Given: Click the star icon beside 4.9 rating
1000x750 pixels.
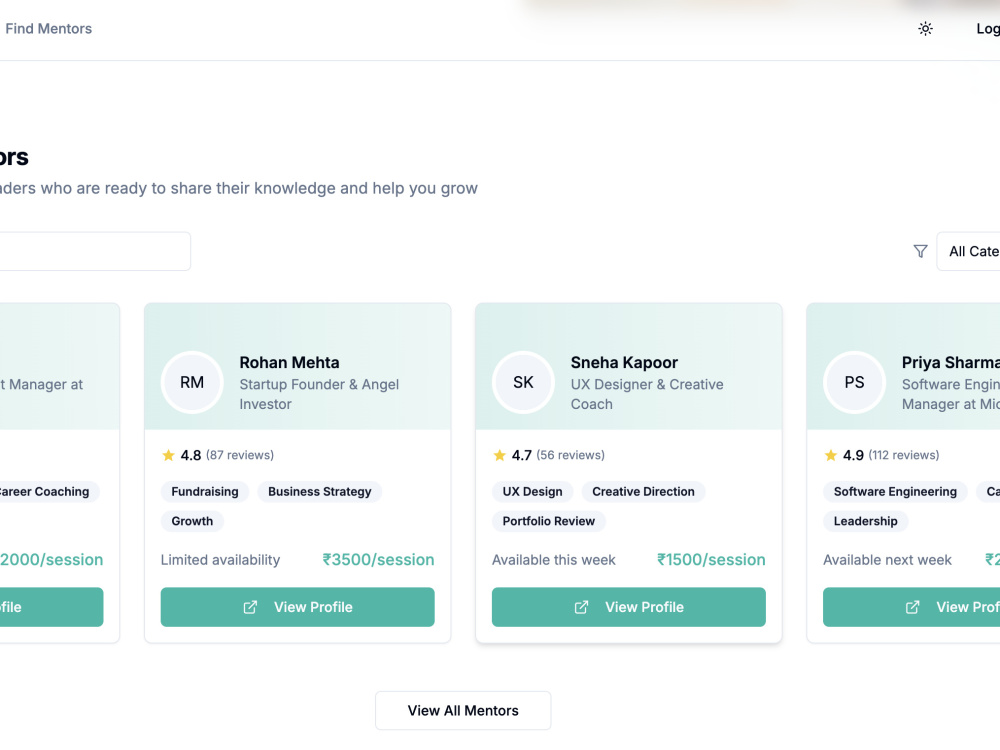Looking at the screenshot, I should tap(830, 455).
